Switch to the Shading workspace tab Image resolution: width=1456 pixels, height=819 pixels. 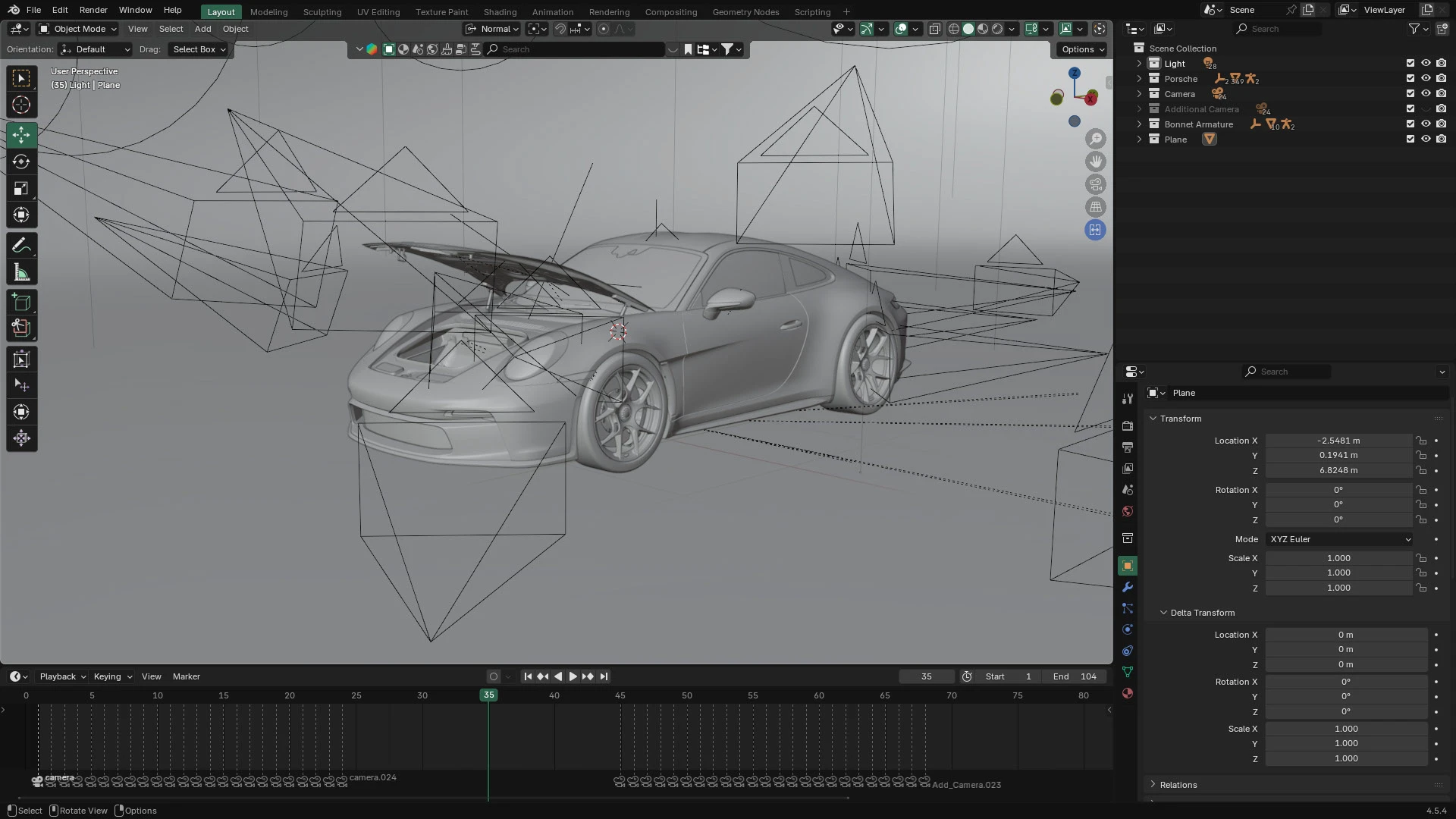coord(500,11)
